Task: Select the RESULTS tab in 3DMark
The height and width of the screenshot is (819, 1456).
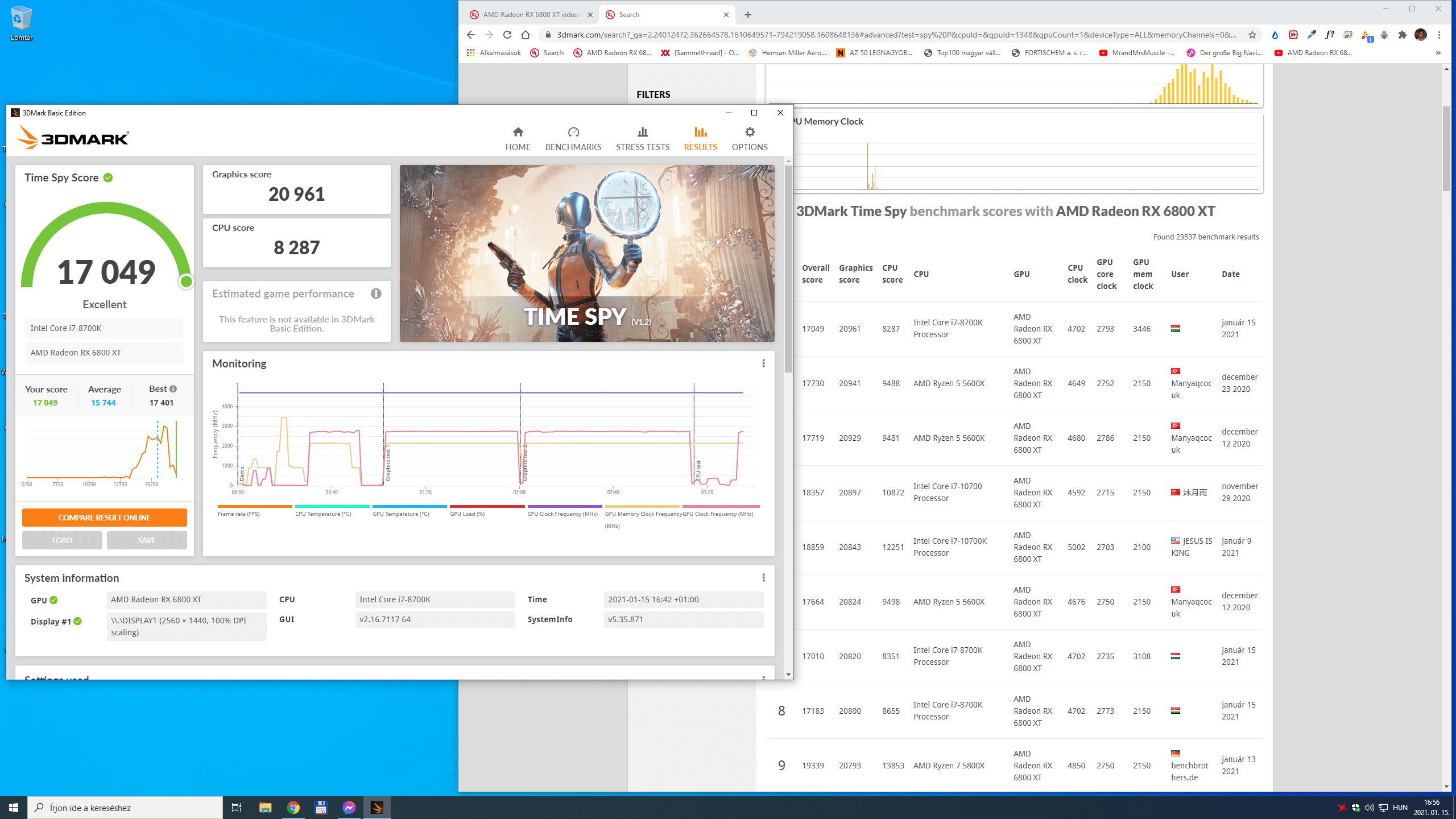Action: tap(700, 139)
